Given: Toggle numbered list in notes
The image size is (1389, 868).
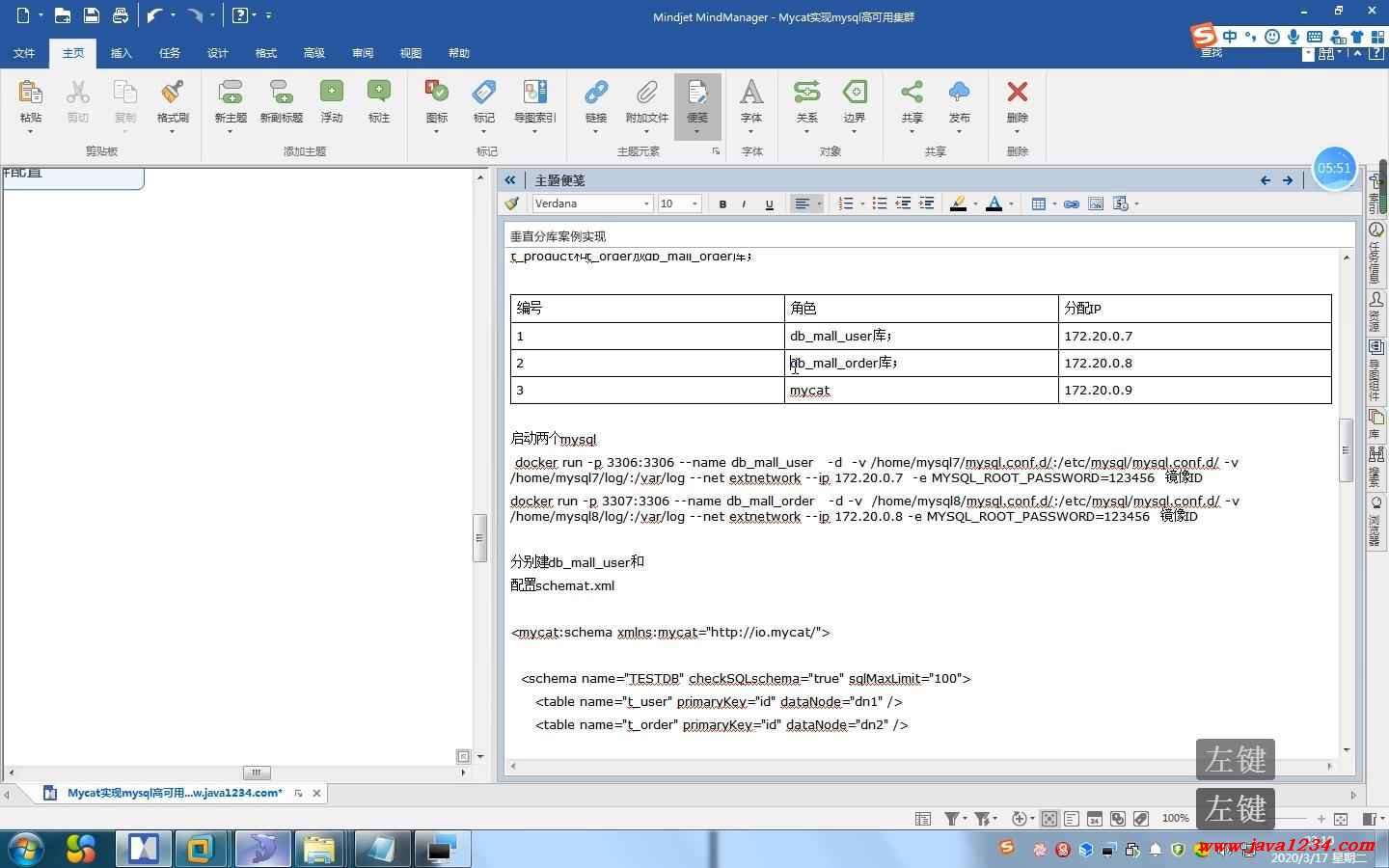Looking at the screenshot, I should coord(846,203).
